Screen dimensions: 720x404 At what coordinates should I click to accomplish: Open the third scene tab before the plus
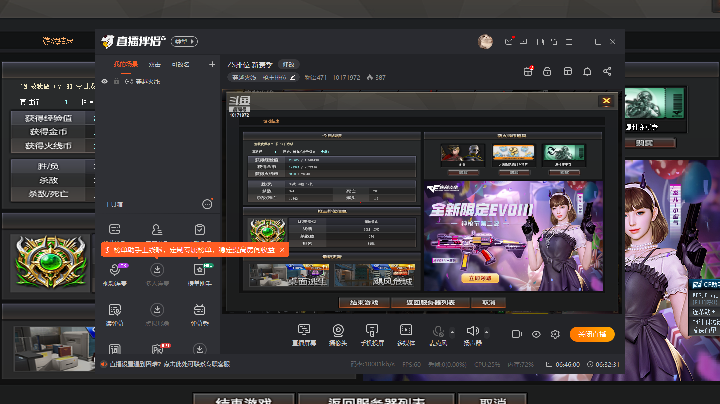(x=180, y=65)
